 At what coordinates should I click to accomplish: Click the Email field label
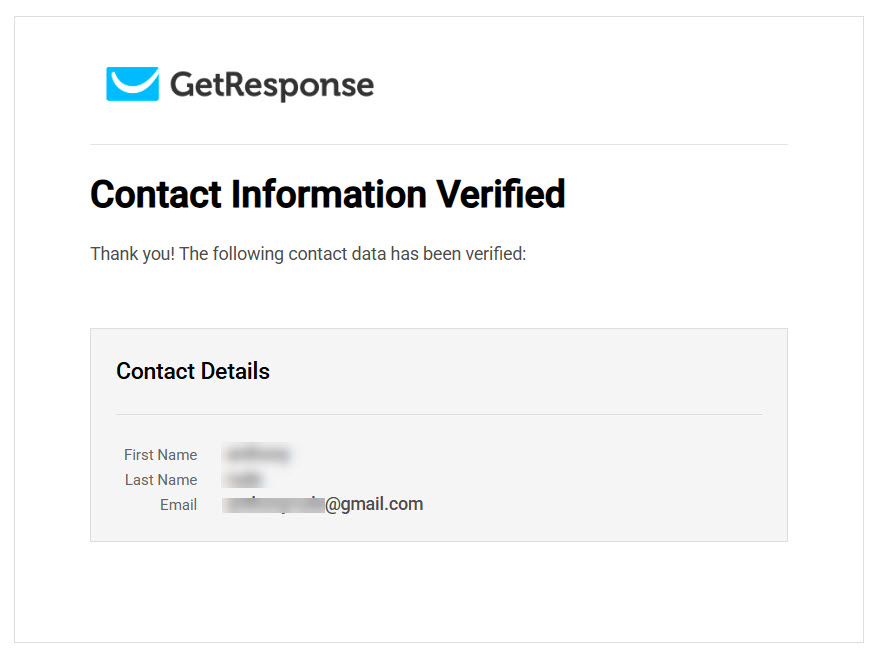coord(179,505)
